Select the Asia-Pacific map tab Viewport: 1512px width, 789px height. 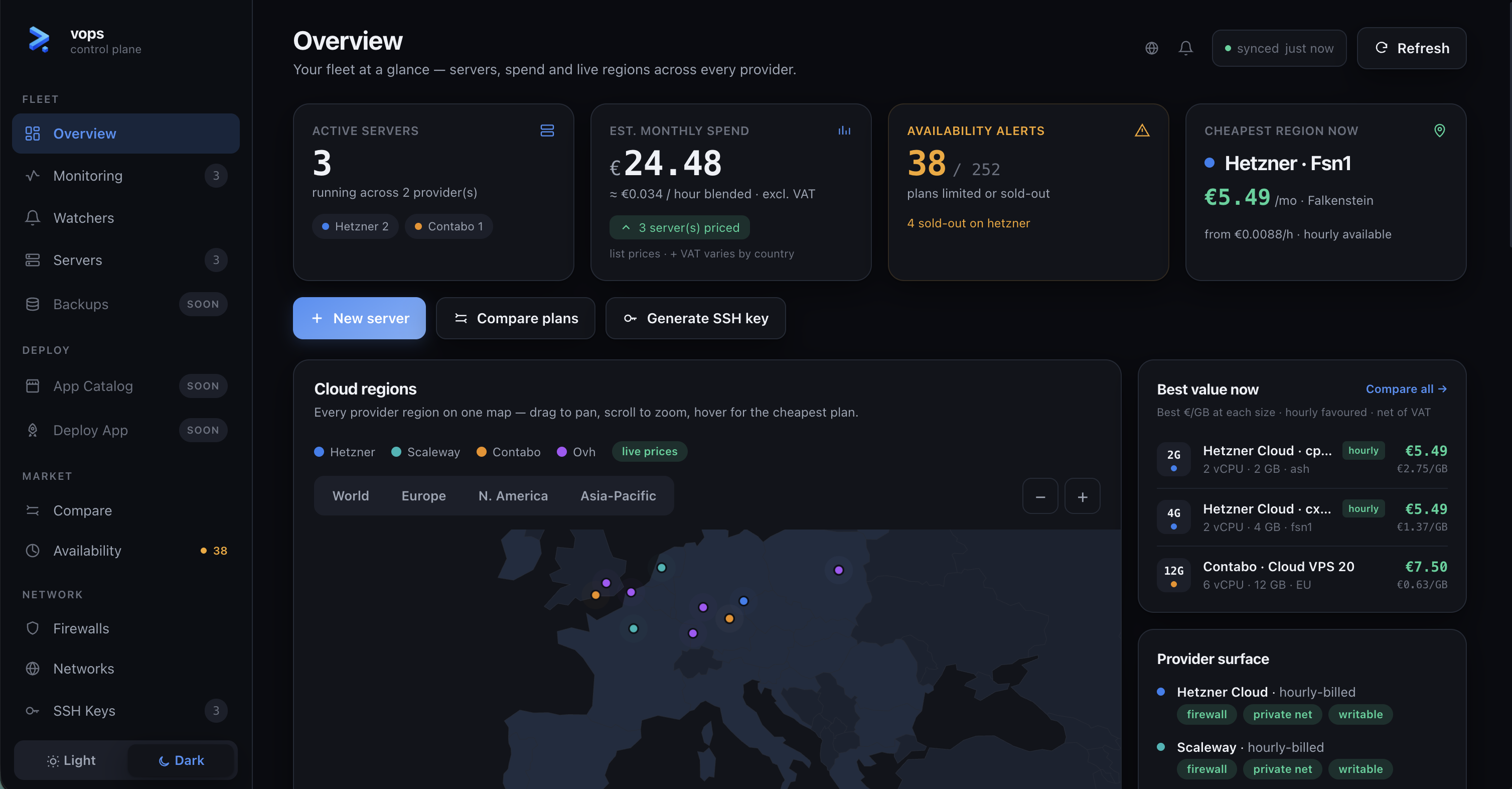pos(618,496)
